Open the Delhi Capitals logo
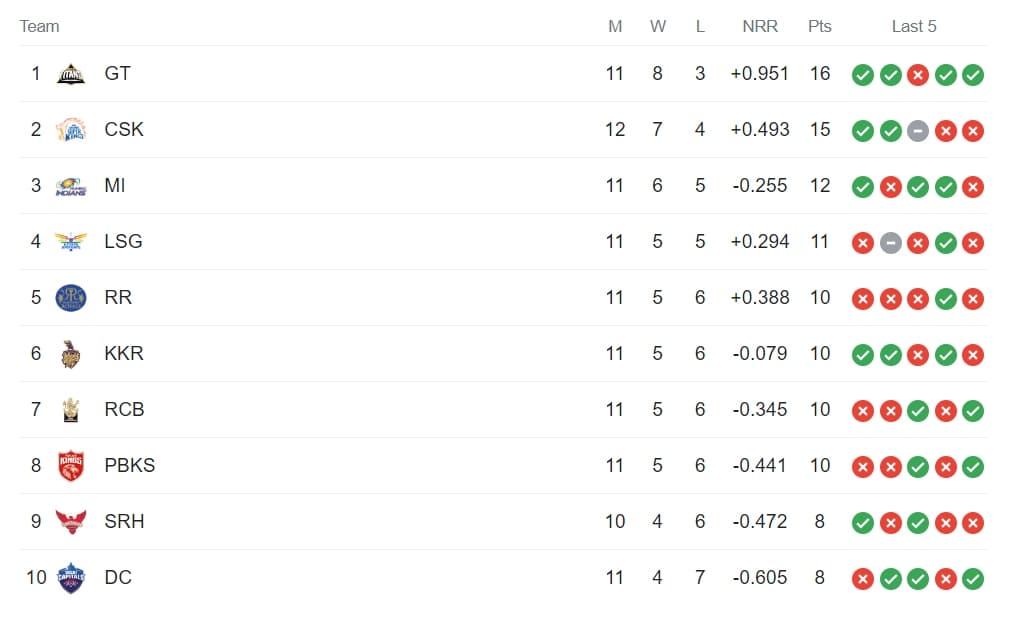 point(71,578)
